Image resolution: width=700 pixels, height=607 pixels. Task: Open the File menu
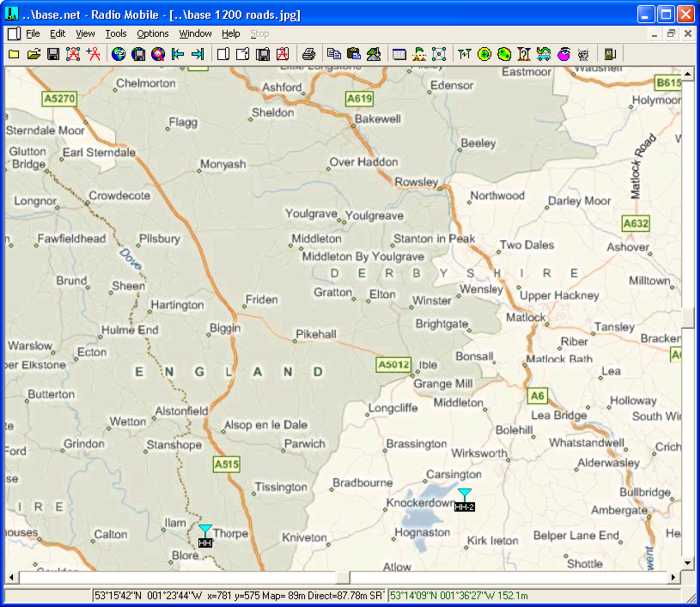pyautogui.click(x=33, y=34)
